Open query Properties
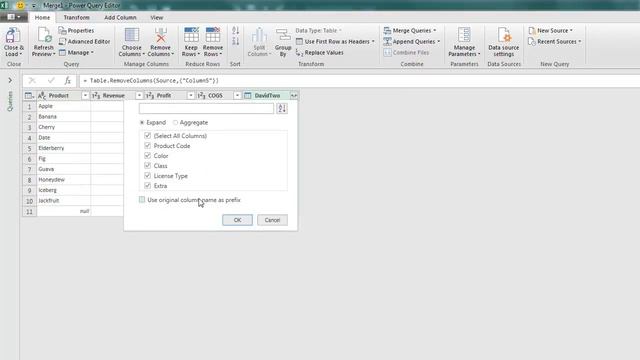This screenshot has height=360, width=640. [x=76, y=31]
